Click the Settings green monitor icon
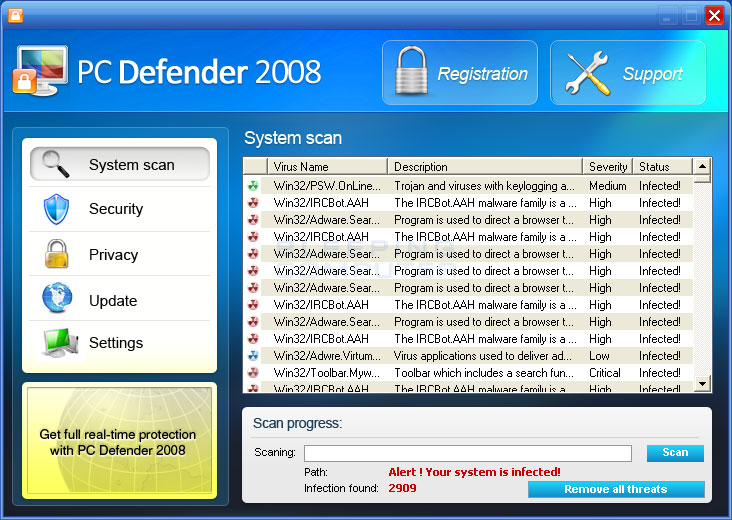The width and height of the screenshot is (732, 520). [60, 342]
